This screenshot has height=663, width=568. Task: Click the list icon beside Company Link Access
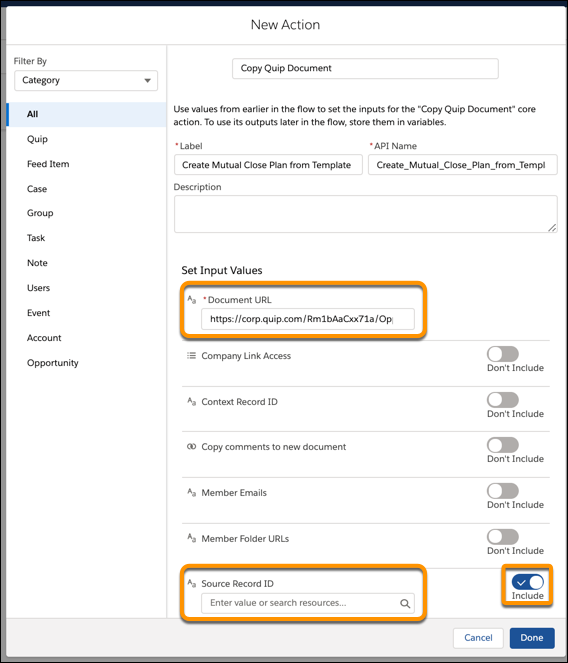coord(192,356)
